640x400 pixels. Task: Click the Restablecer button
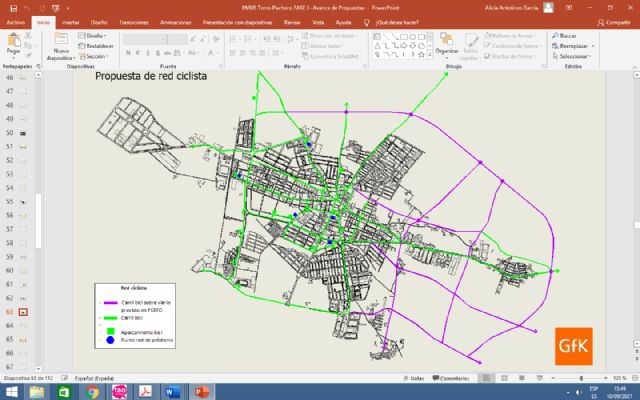pyautogui.click(x=98, y=45)
